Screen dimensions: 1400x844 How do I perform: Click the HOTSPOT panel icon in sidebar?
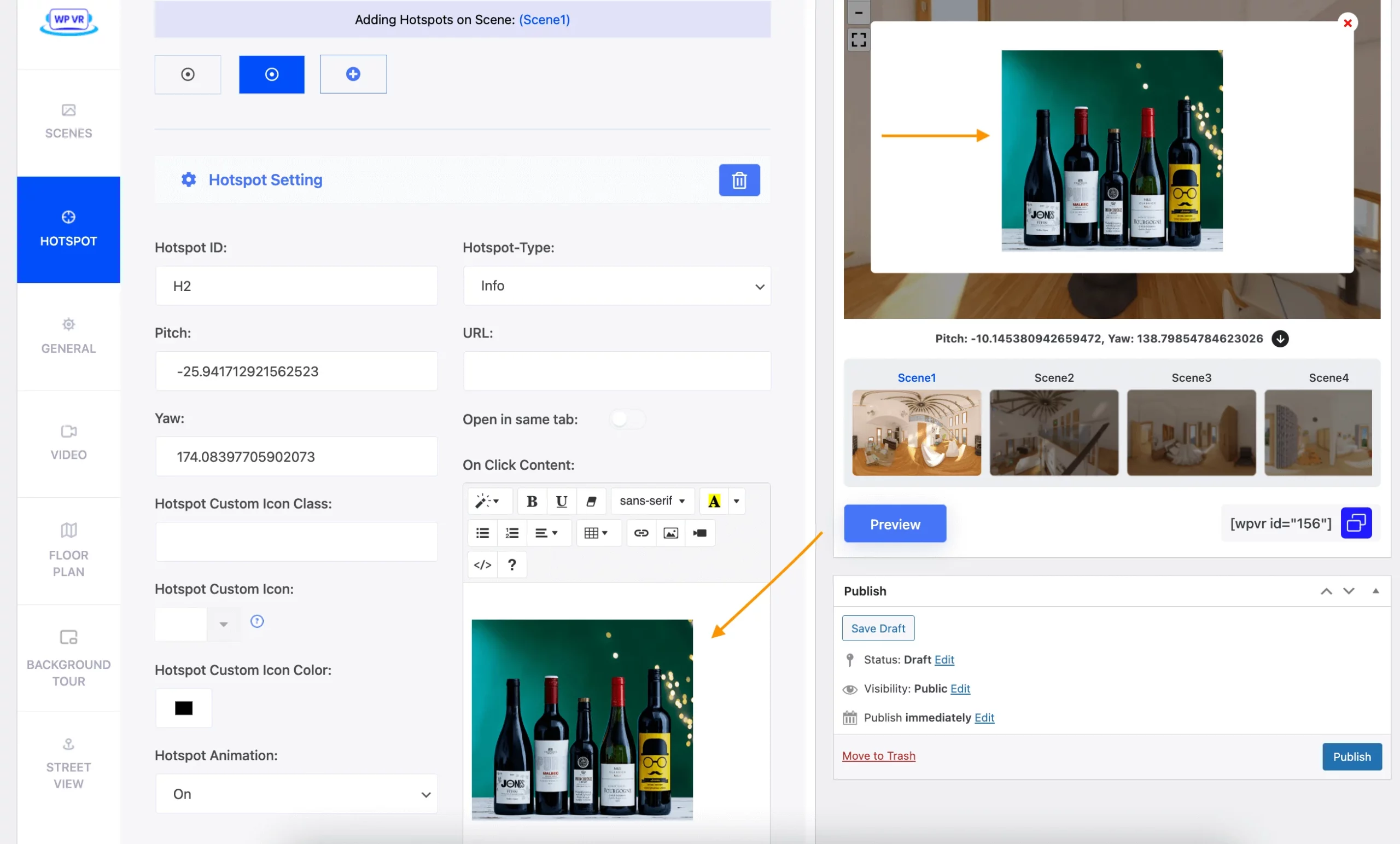click(x=68, y=217)
